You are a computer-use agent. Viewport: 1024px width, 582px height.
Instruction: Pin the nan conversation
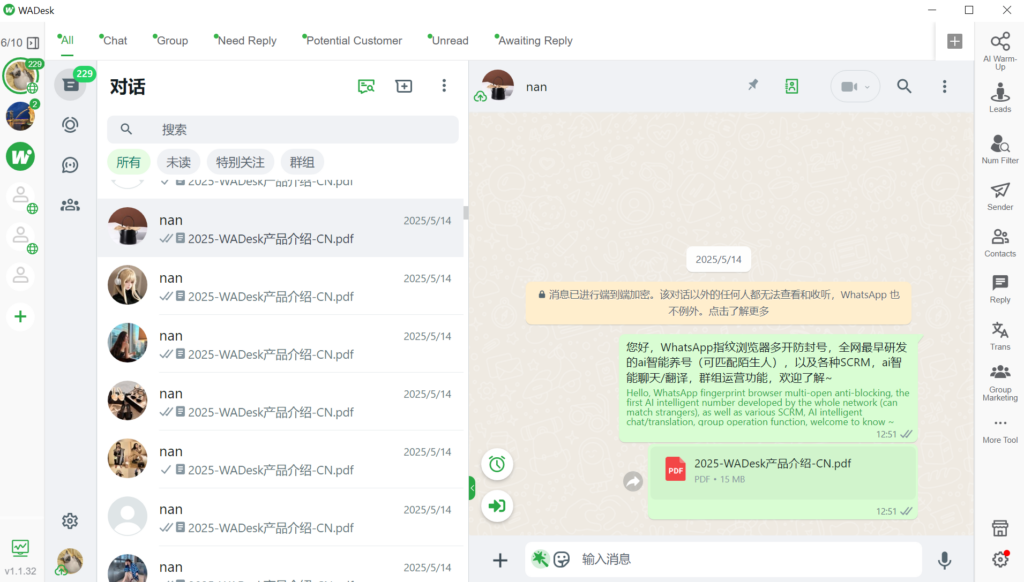[x=753, y=85]
